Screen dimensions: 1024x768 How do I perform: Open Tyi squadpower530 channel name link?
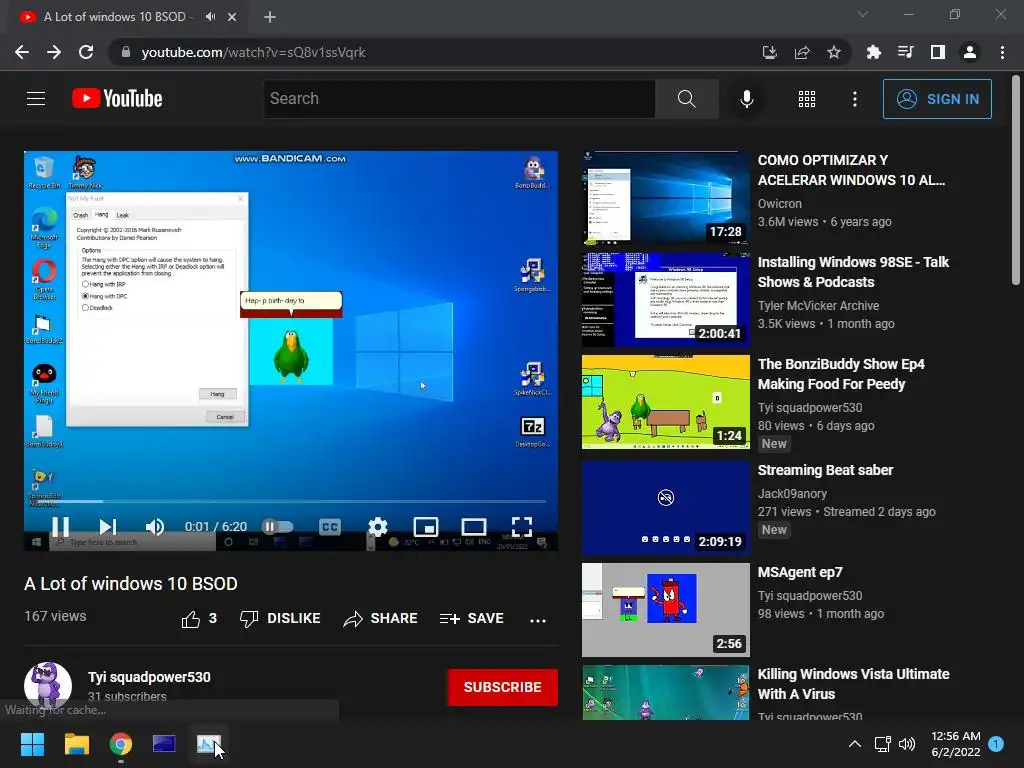pos(149,677)
